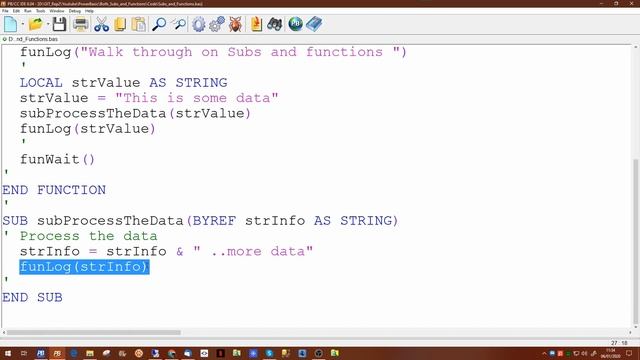Click the green PB globe toolbar icon

[296, 24]
